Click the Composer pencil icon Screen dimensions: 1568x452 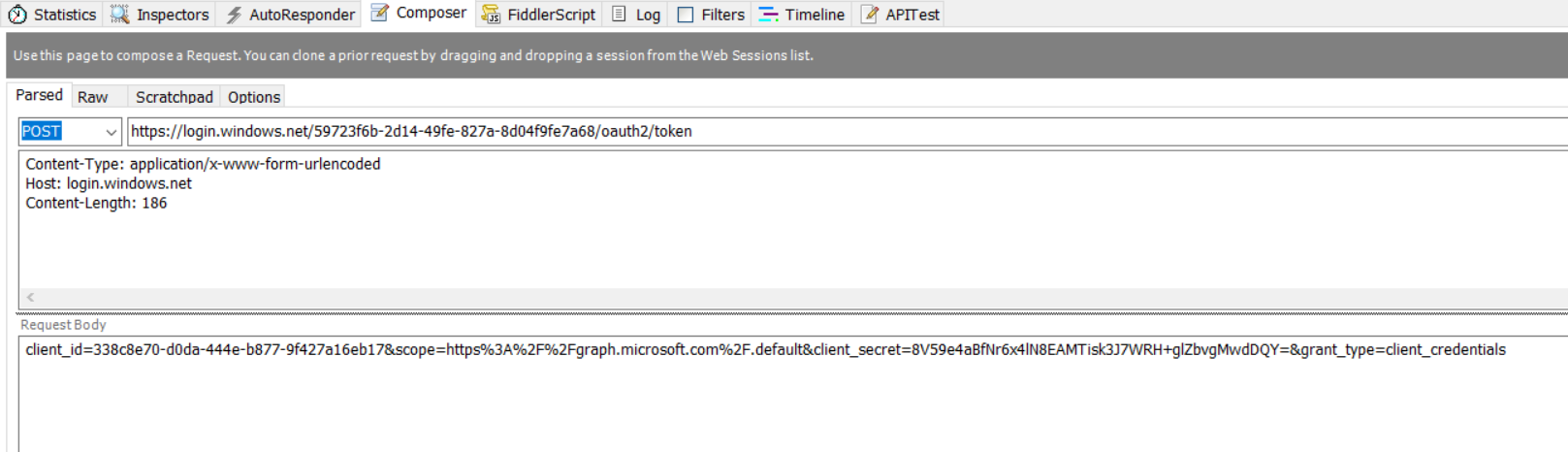tap(380, 14)
